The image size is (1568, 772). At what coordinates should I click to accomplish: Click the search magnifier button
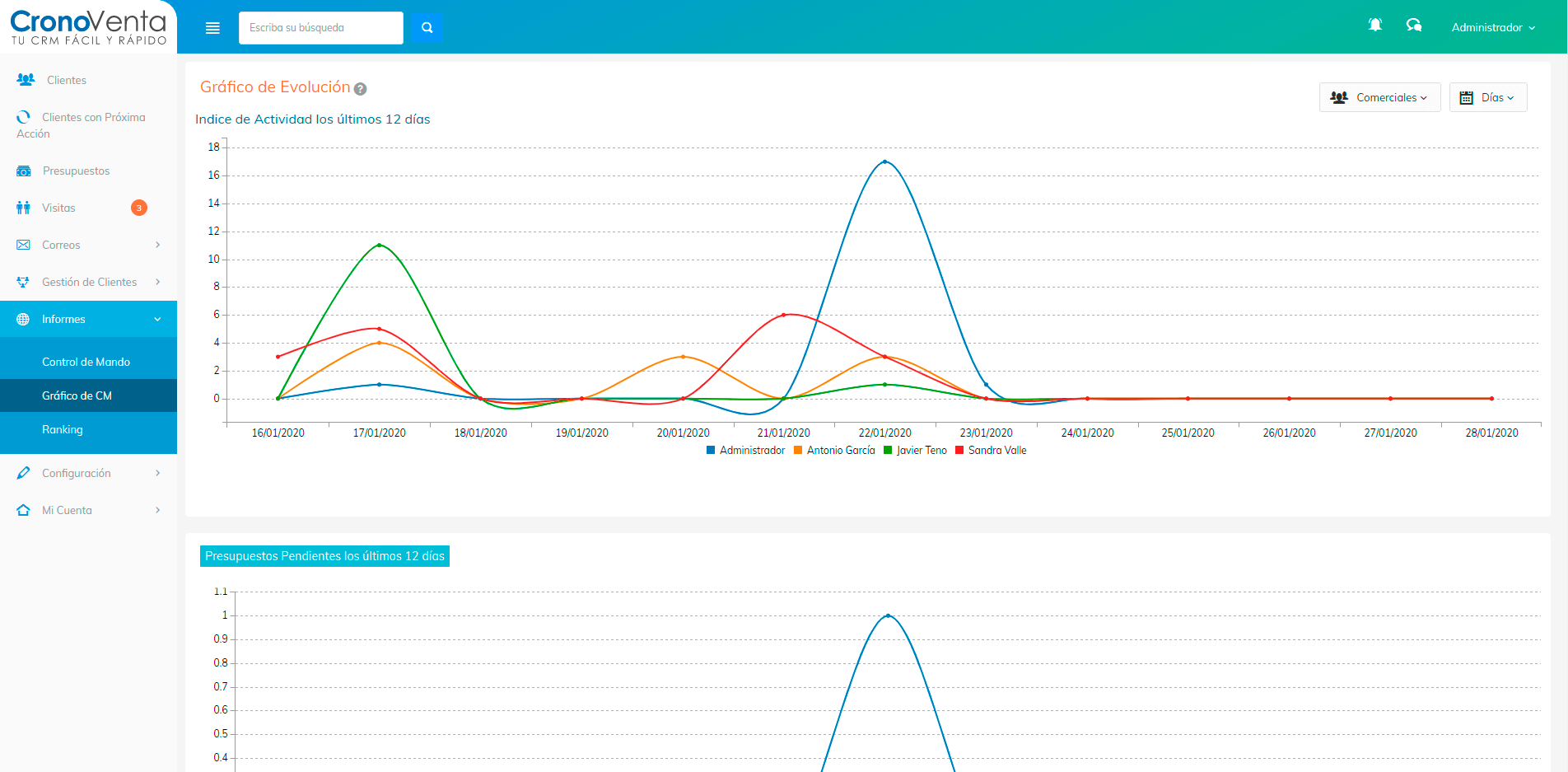coord(427,28)
